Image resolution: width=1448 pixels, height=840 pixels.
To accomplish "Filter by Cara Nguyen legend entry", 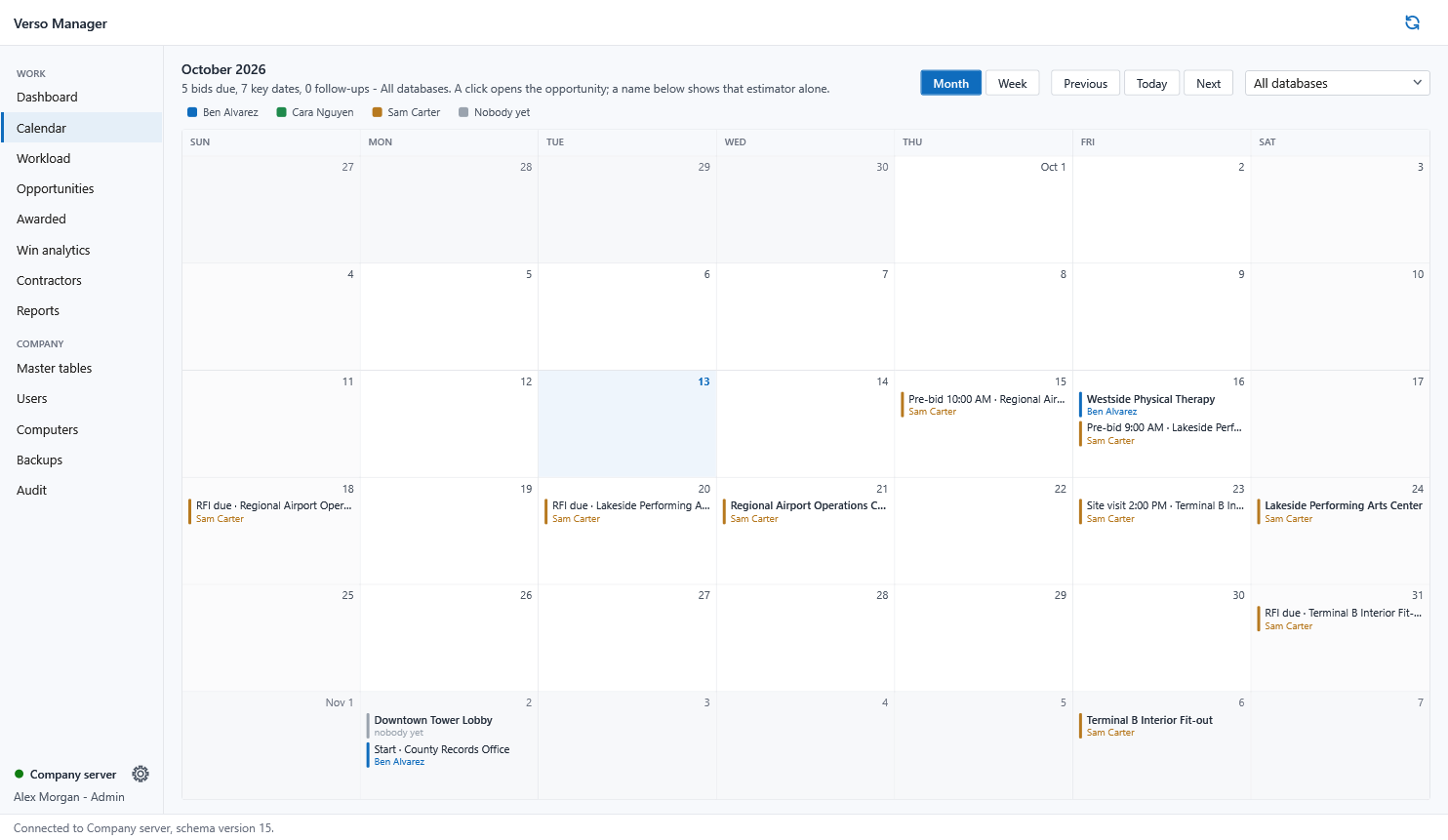I will [315, 112].
